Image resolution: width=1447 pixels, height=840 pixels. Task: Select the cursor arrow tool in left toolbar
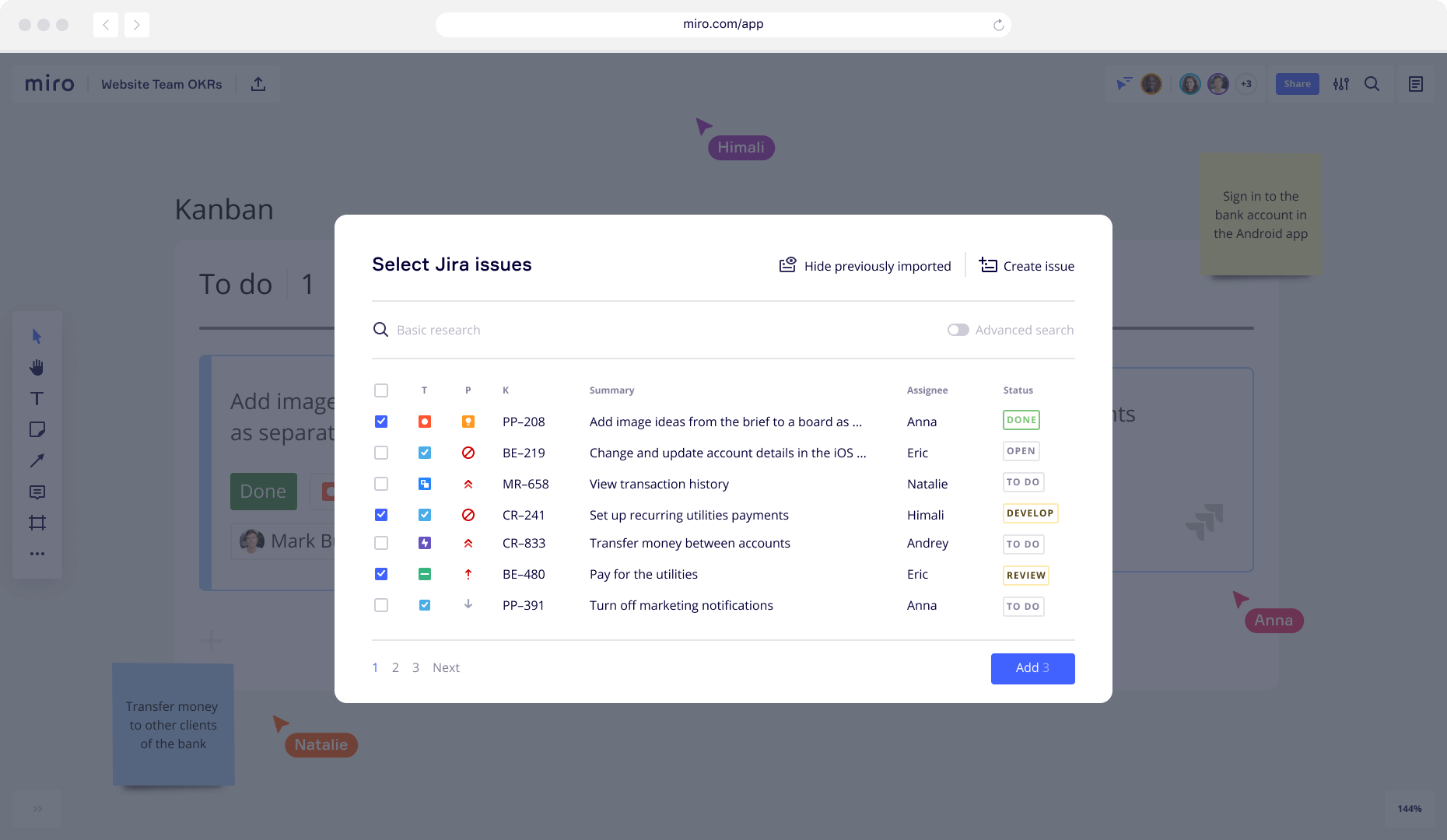pyautogui.click(x=37, y=336)
